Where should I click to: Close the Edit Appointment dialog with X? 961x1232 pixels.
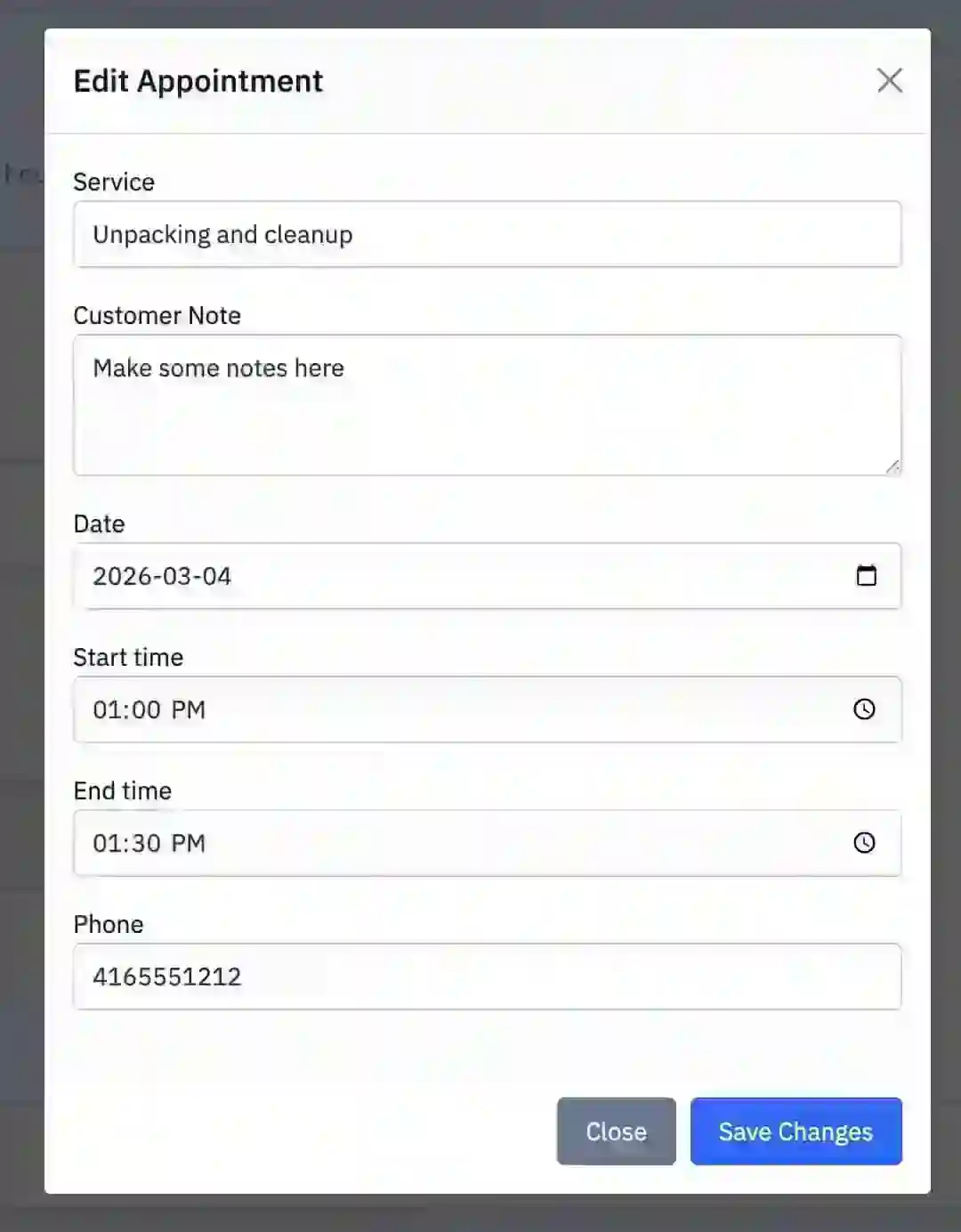tap(889, 80)
